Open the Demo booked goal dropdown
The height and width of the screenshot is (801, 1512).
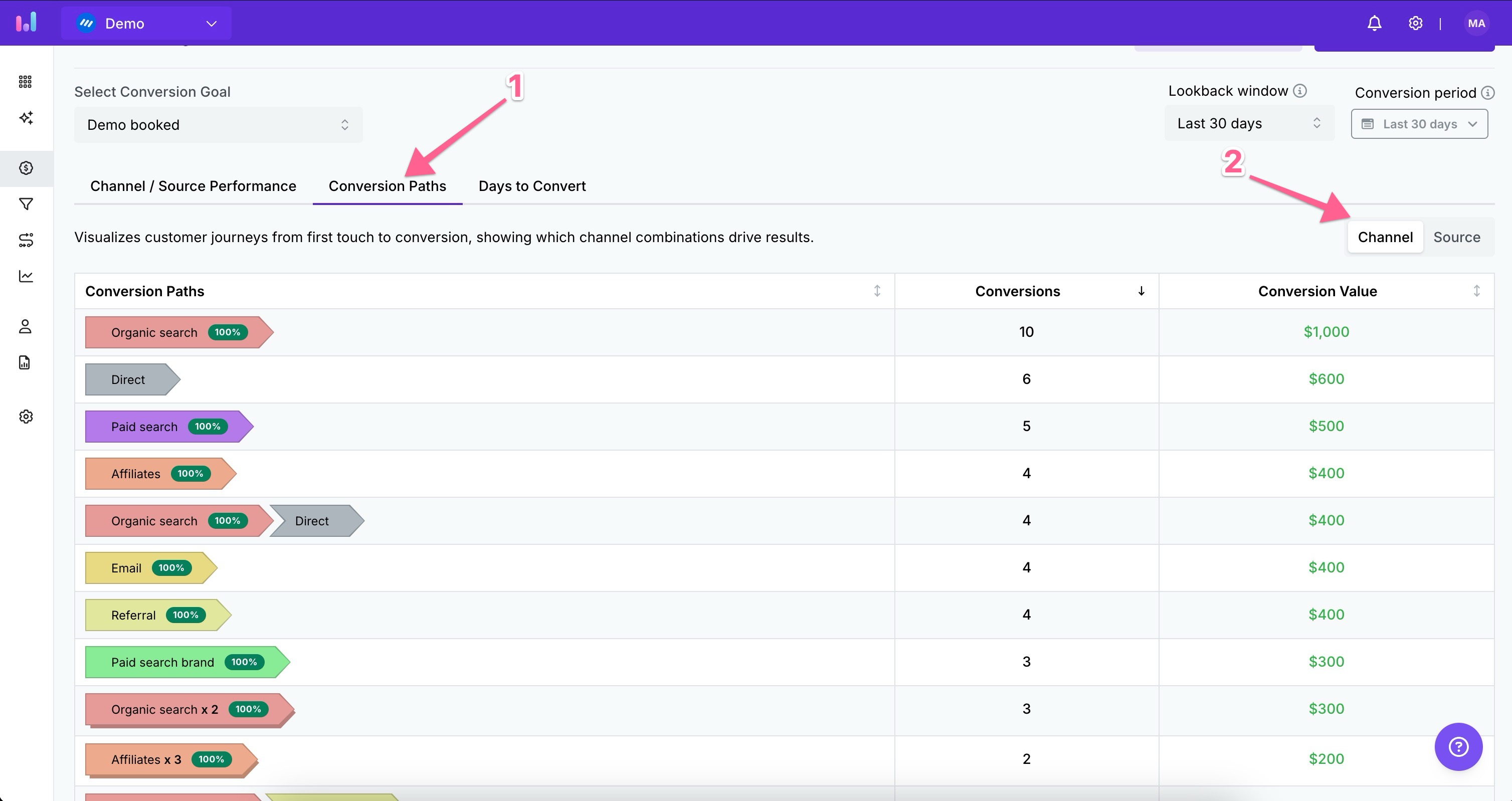tap(218, 125)
